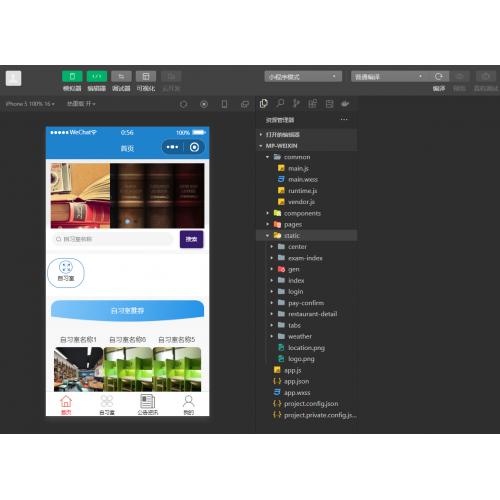Viewport: 500px width, 500px height.
Task: Open the source control branch icon
Action: click(x=296, y=104)
